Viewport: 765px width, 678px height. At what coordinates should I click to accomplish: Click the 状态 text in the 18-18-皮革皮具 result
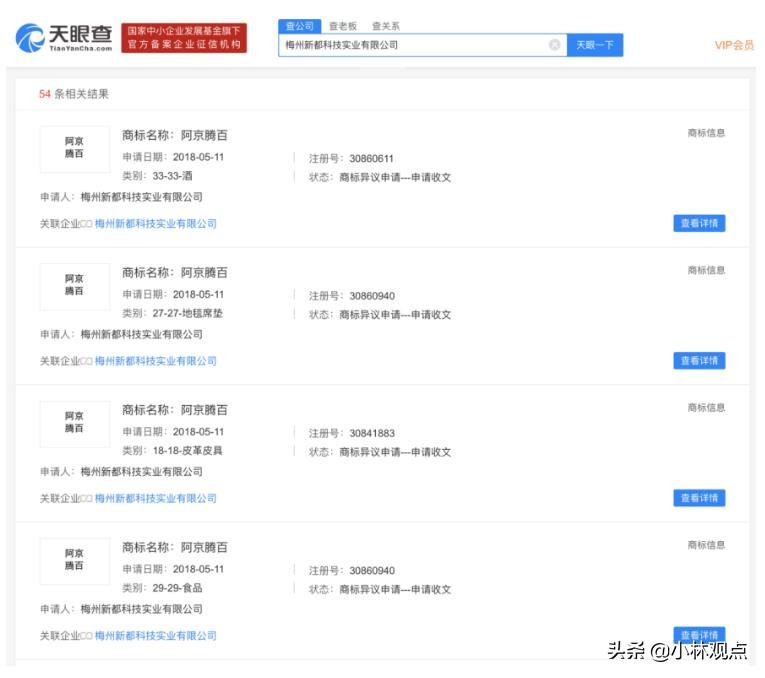(380, 452)
